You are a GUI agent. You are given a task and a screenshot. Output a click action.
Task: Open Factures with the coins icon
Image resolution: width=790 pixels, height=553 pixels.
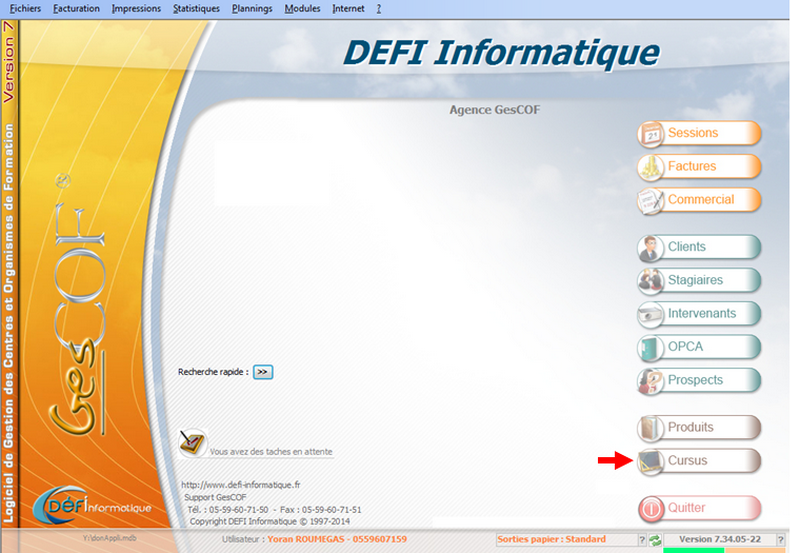coord(699,166)
